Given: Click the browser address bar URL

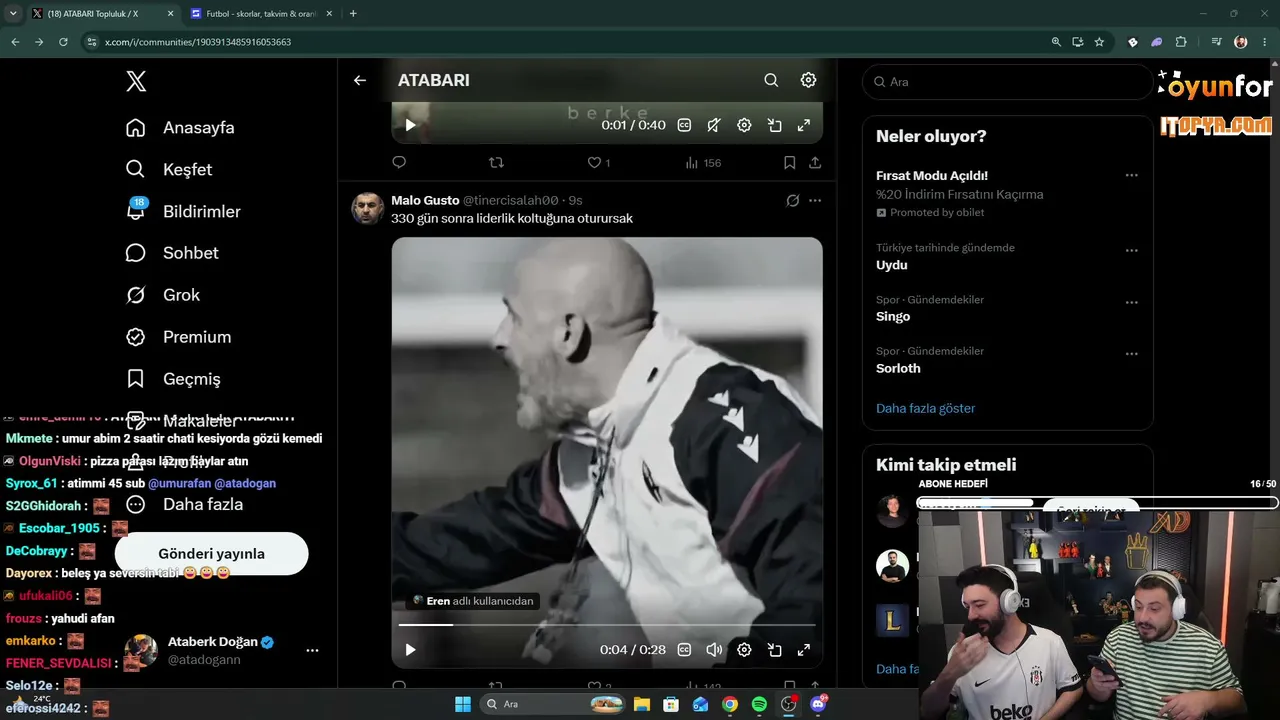Looking at the screenshot, I should click(198, 42).
